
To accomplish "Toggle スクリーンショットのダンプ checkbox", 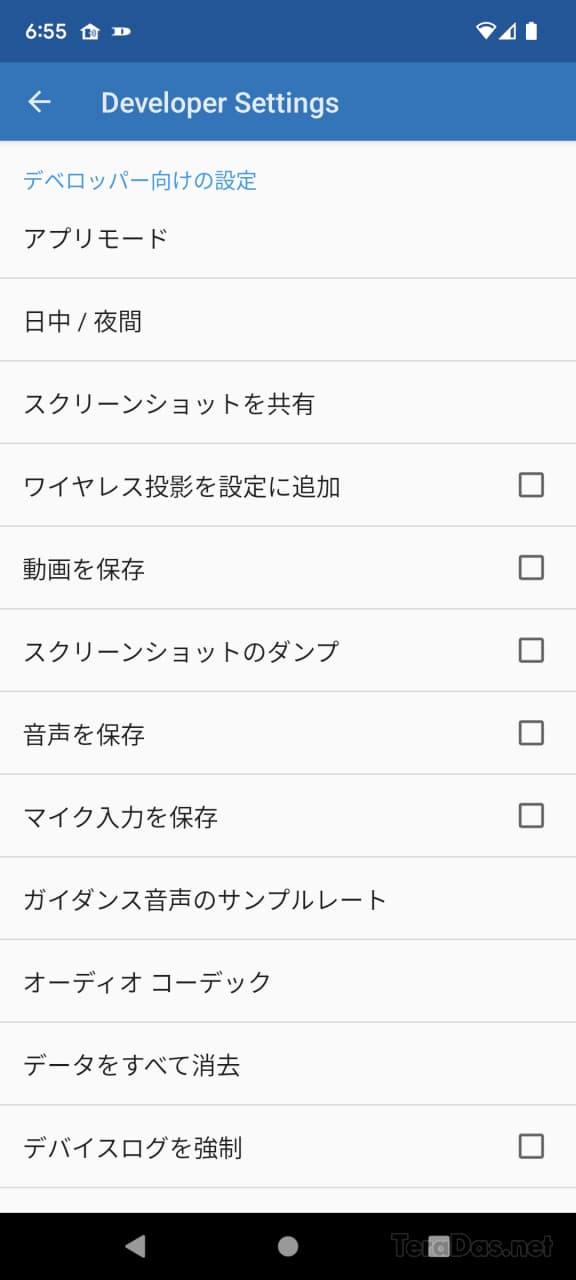I will coord(531,650).
